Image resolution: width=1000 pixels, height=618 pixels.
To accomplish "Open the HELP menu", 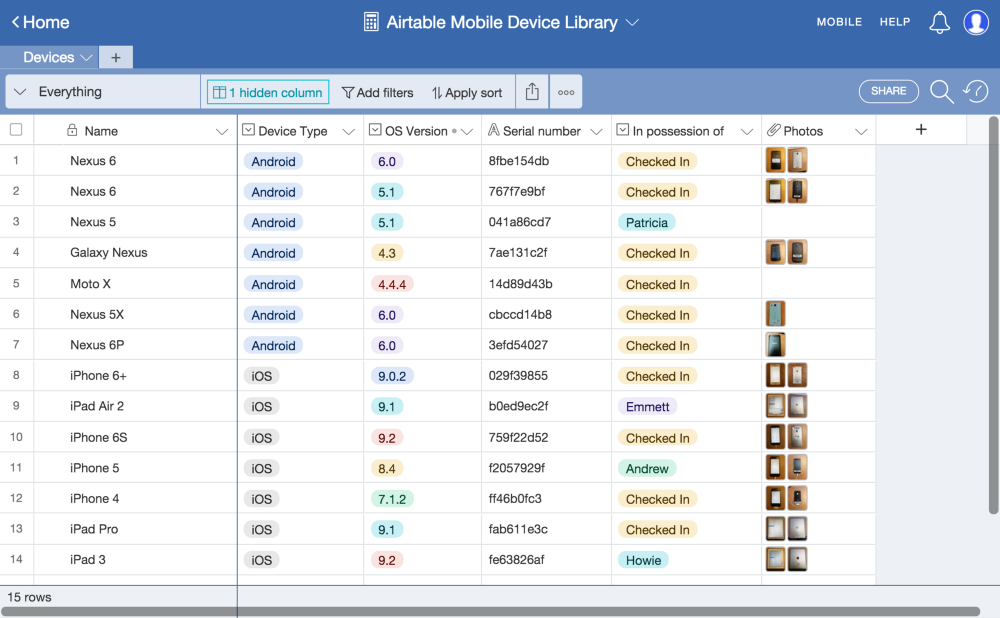I will 895,22.
